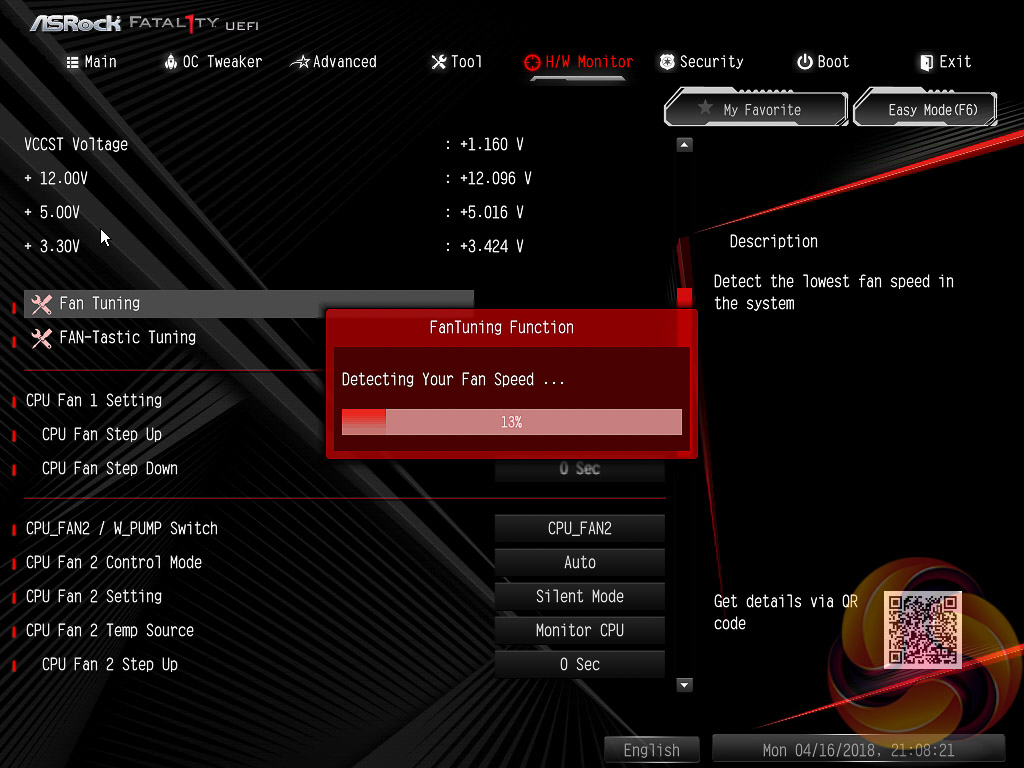Click the OC Tweaker rocket icon
The height and width of the screenshot is (768, 1024).
(170, 62)
